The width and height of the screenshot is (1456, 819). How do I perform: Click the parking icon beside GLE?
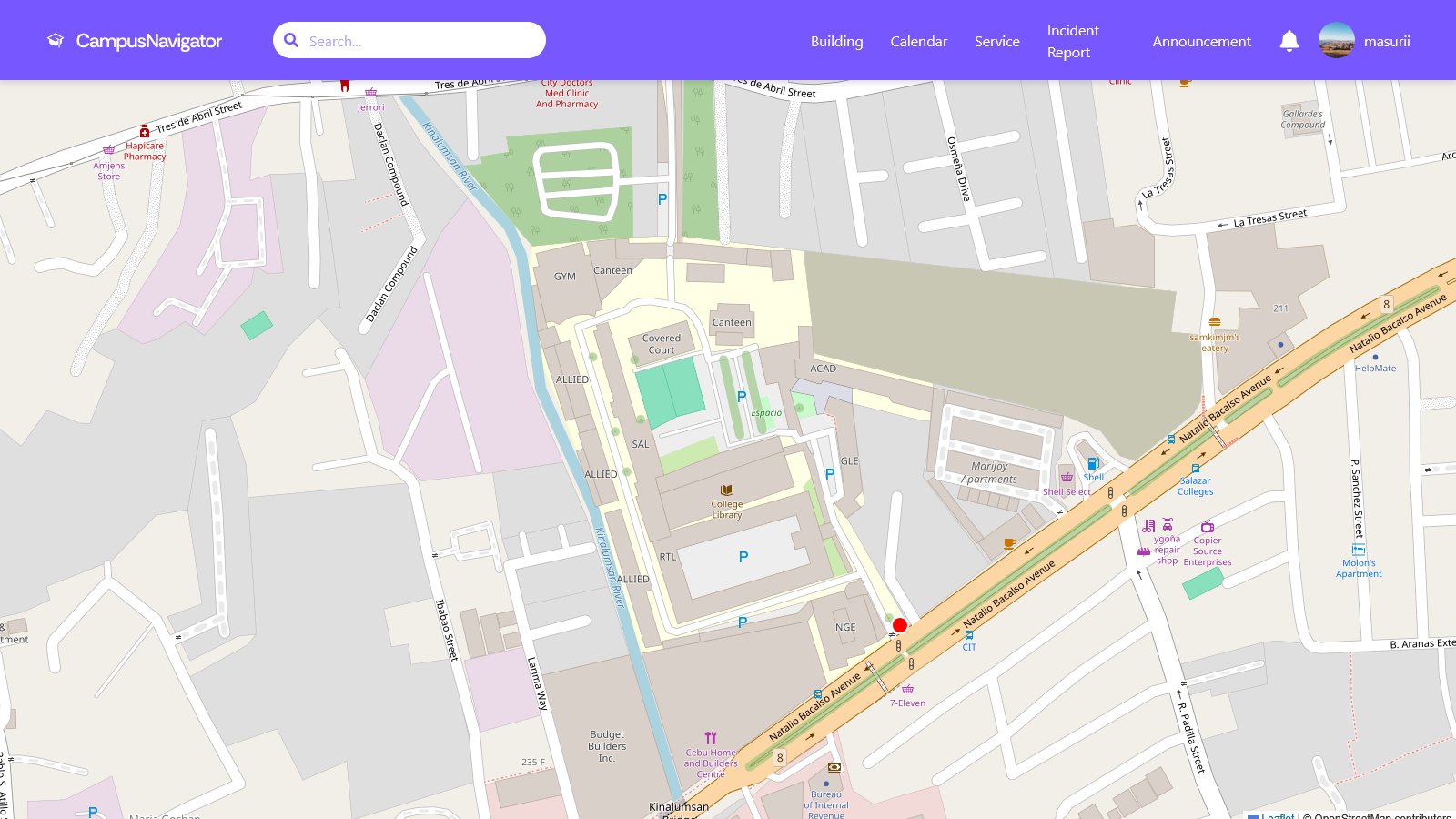(x=829, y=474)
